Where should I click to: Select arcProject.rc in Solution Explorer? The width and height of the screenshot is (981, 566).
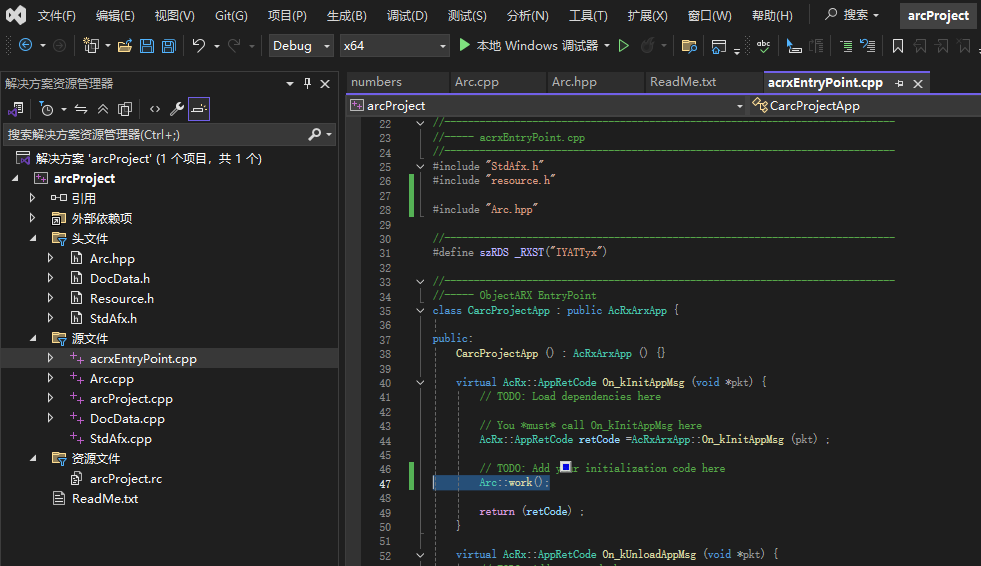(x=125, y=478)
